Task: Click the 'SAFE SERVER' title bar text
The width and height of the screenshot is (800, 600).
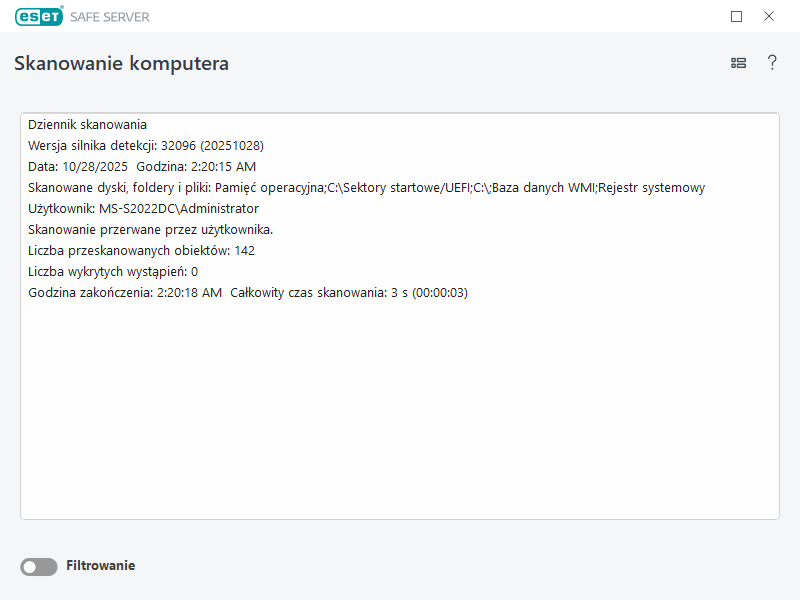Action: [x=110, y=17]
